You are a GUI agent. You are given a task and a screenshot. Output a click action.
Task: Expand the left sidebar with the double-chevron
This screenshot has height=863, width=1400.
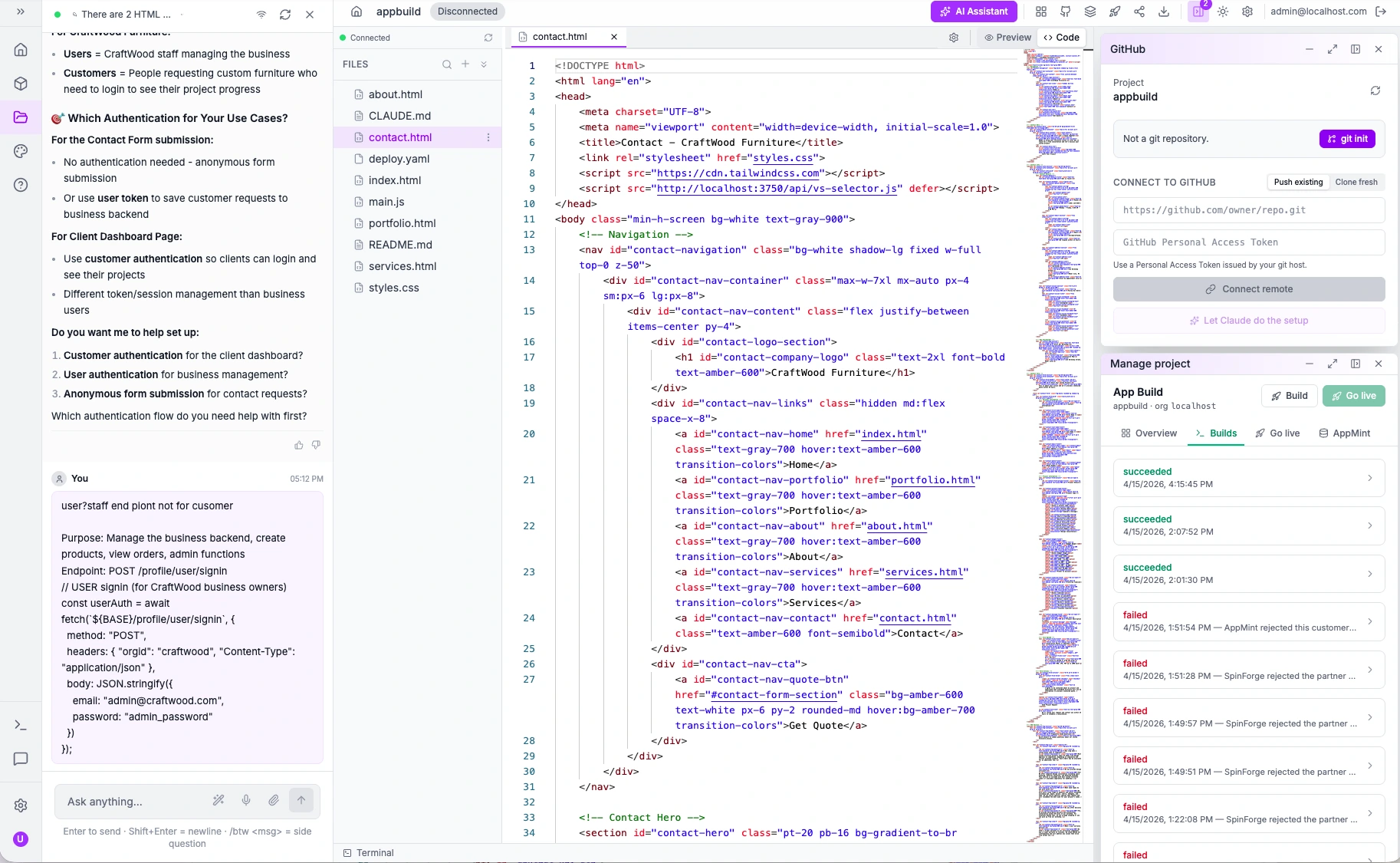tap(21, 12)
